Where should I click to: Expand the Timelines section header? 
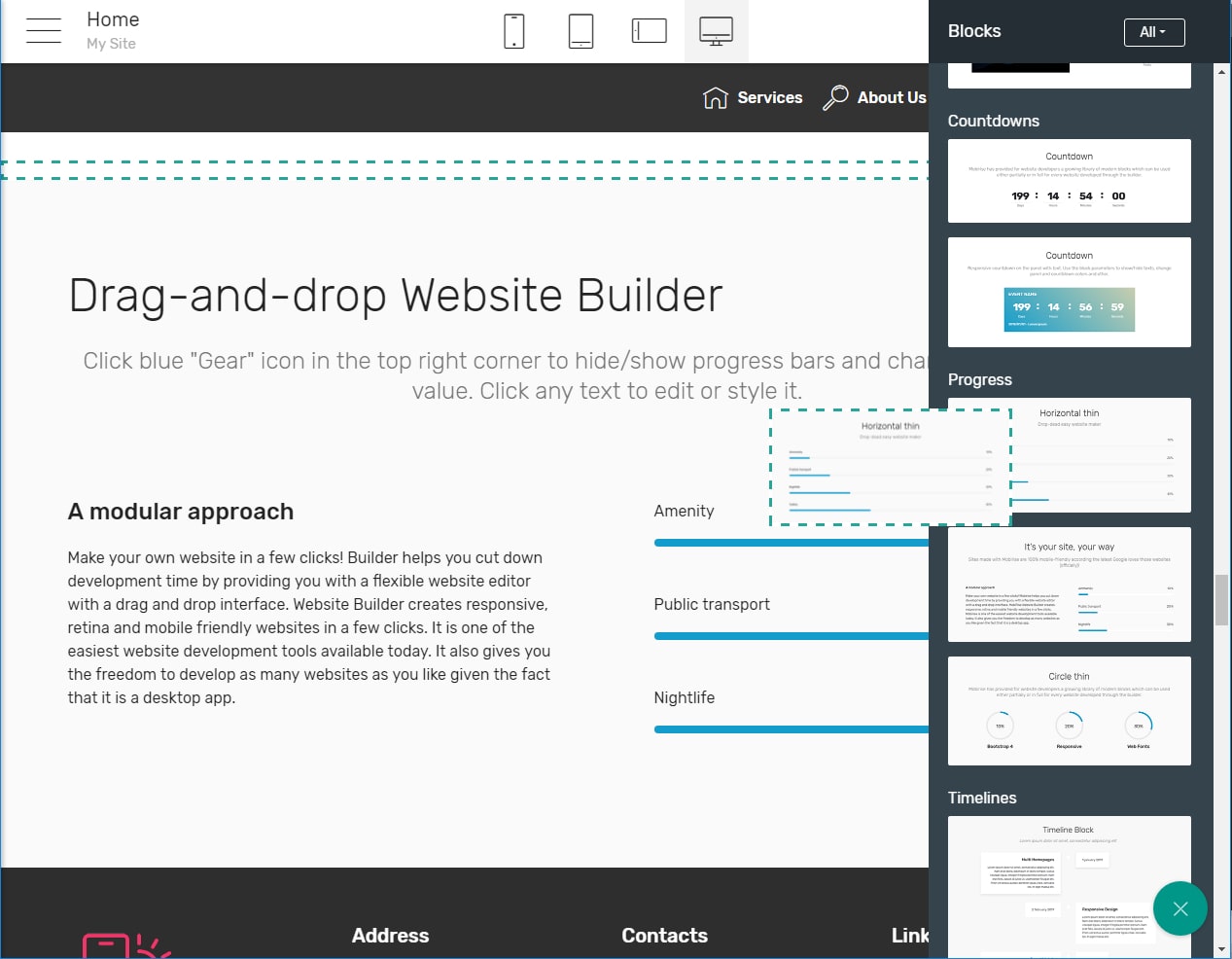coord(982,798)
